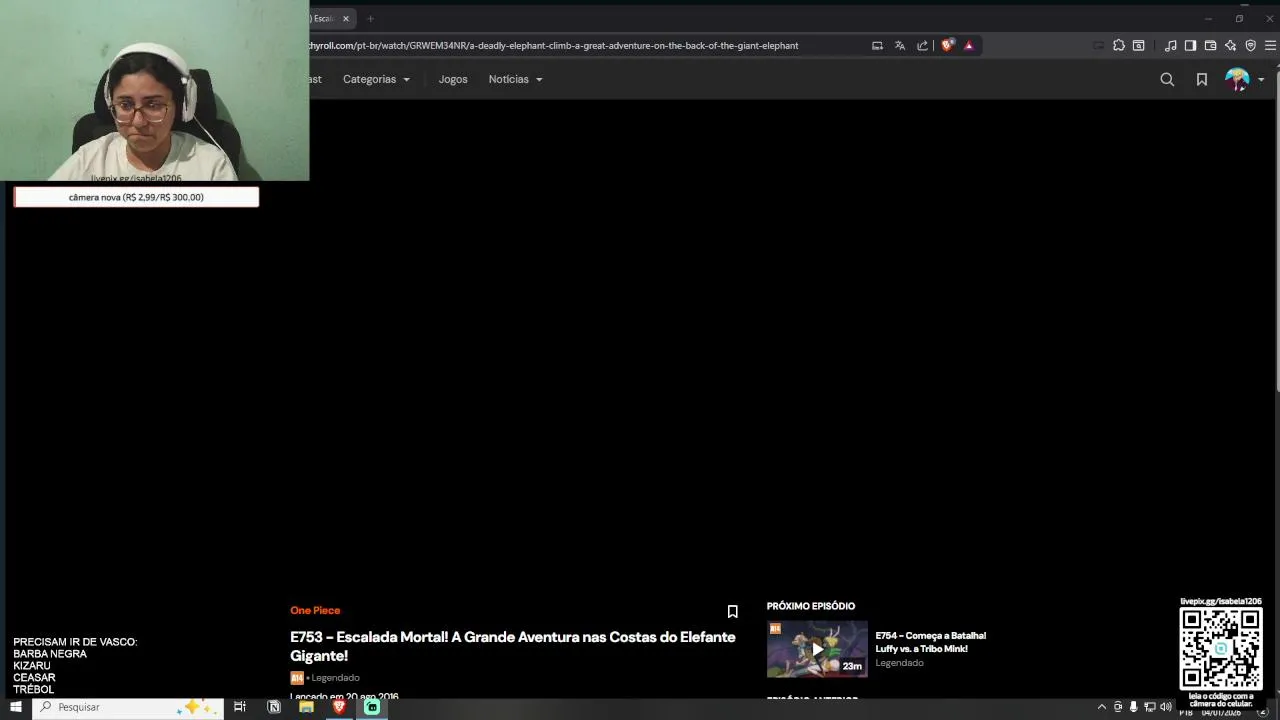This screenshot has width=1280, height=720.
Task: Click the E753 Escalada Mortal episode title
Action: (513, 646)
